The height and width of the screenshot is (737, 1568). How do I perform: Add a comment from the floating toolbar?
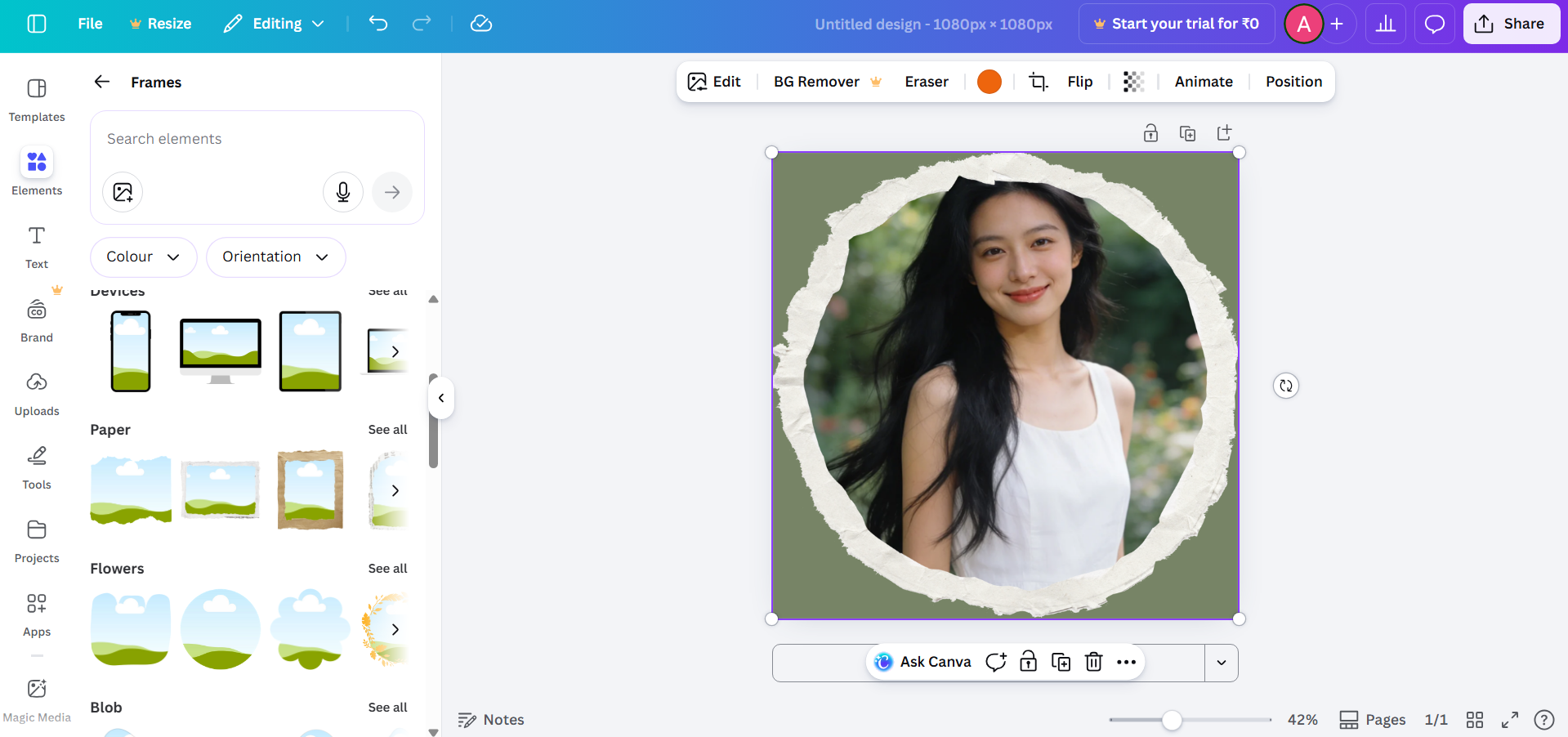pyautogui.click(x=996, y=662)
